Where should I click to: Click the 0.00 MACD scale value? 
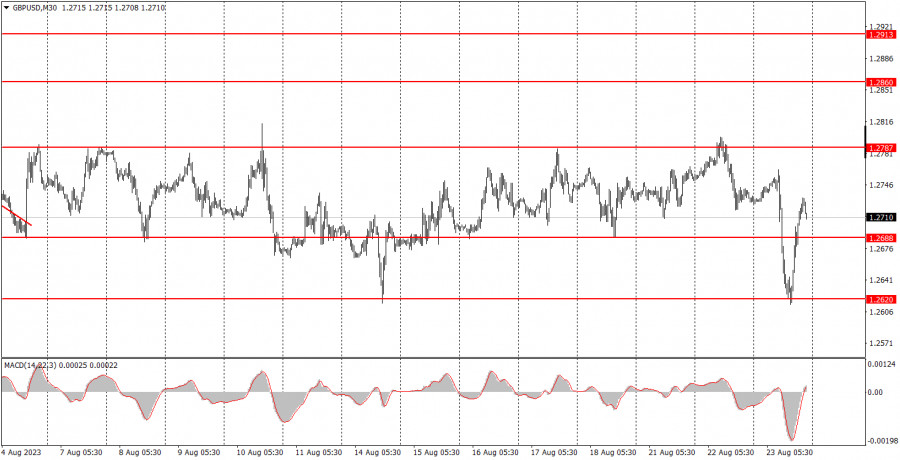tap(876, 392)
